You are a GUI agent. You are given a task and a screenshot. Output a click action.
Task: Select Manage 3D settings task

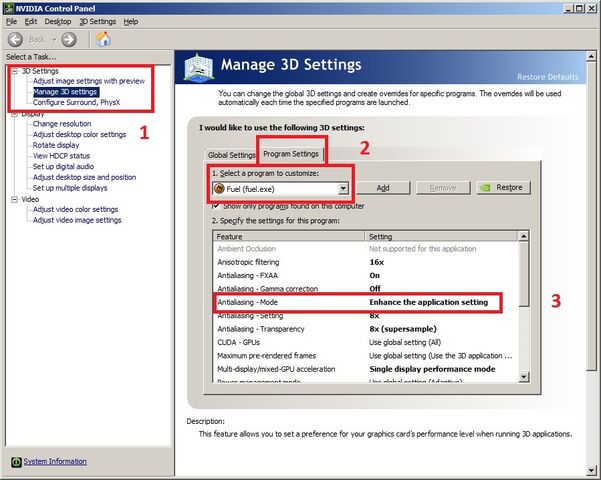point(66,92)
